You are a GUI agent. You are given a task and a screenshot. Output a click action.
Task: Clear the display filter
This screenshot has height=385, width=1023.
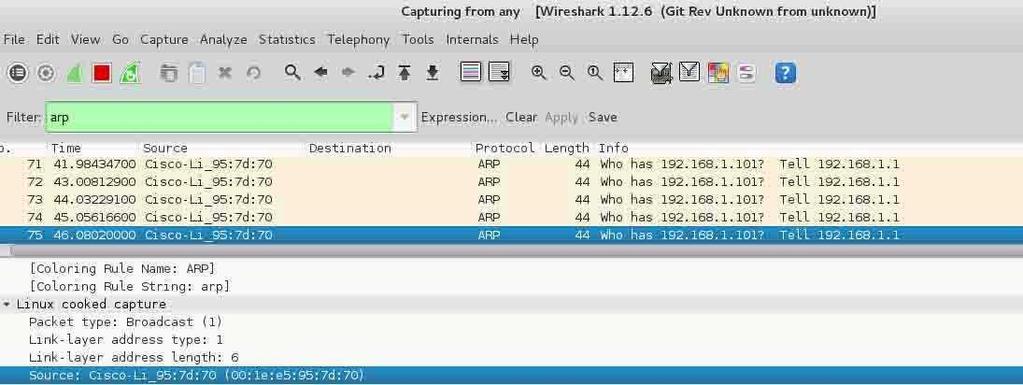(521, 117)
